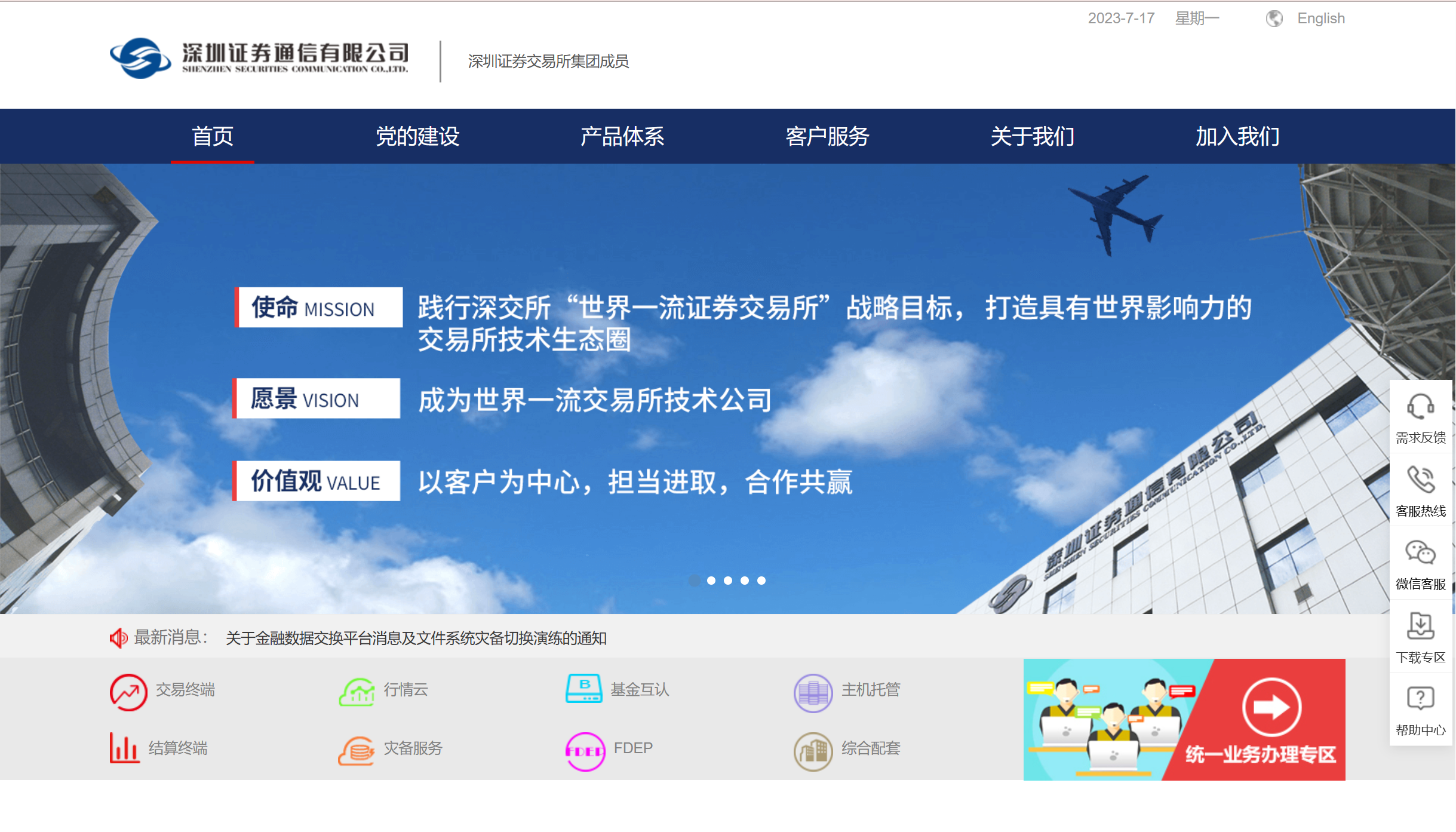Click the pink FDEP circle icon

tap(585, 751)
